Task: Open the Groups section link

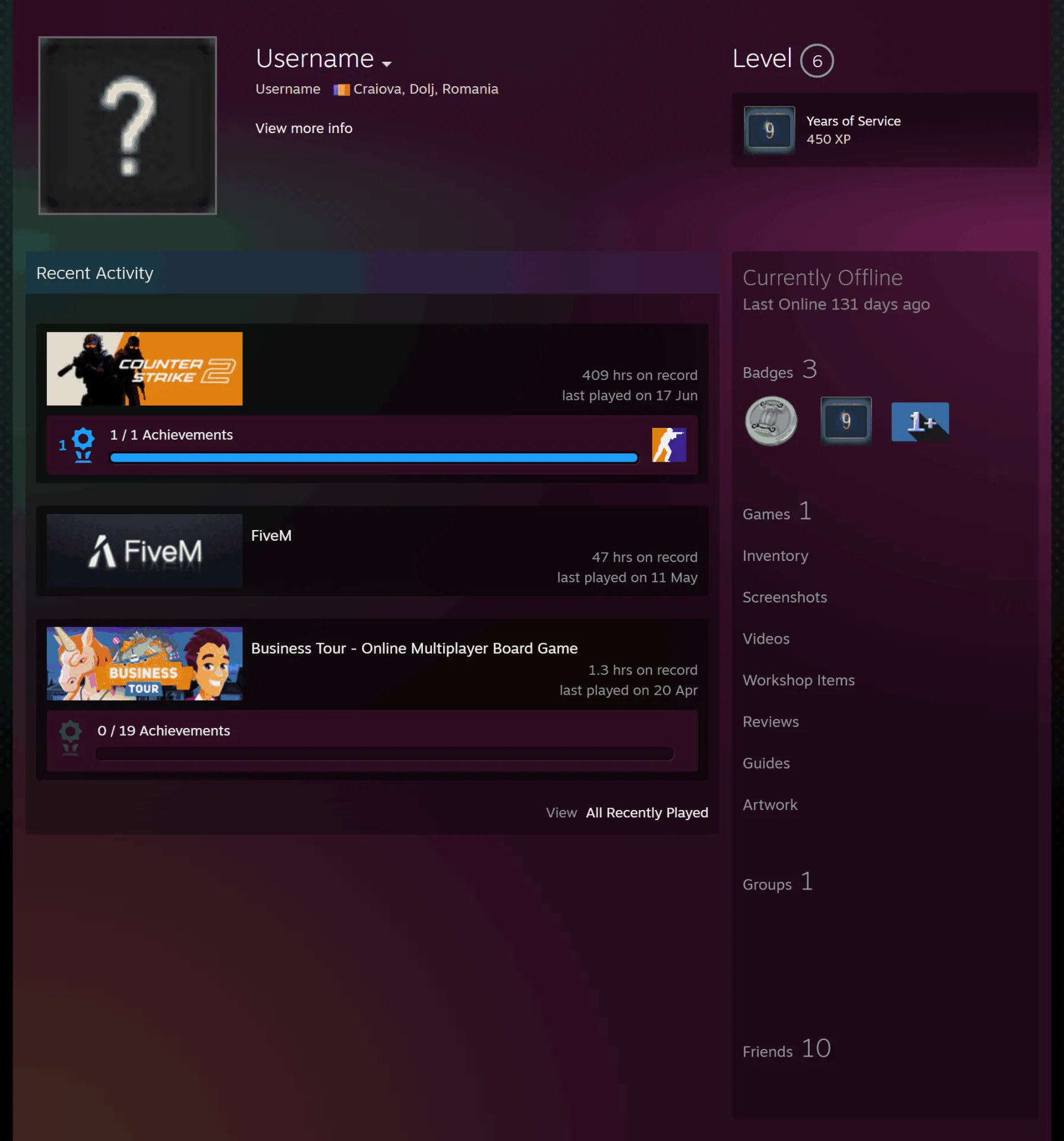Action: [778, 882]
